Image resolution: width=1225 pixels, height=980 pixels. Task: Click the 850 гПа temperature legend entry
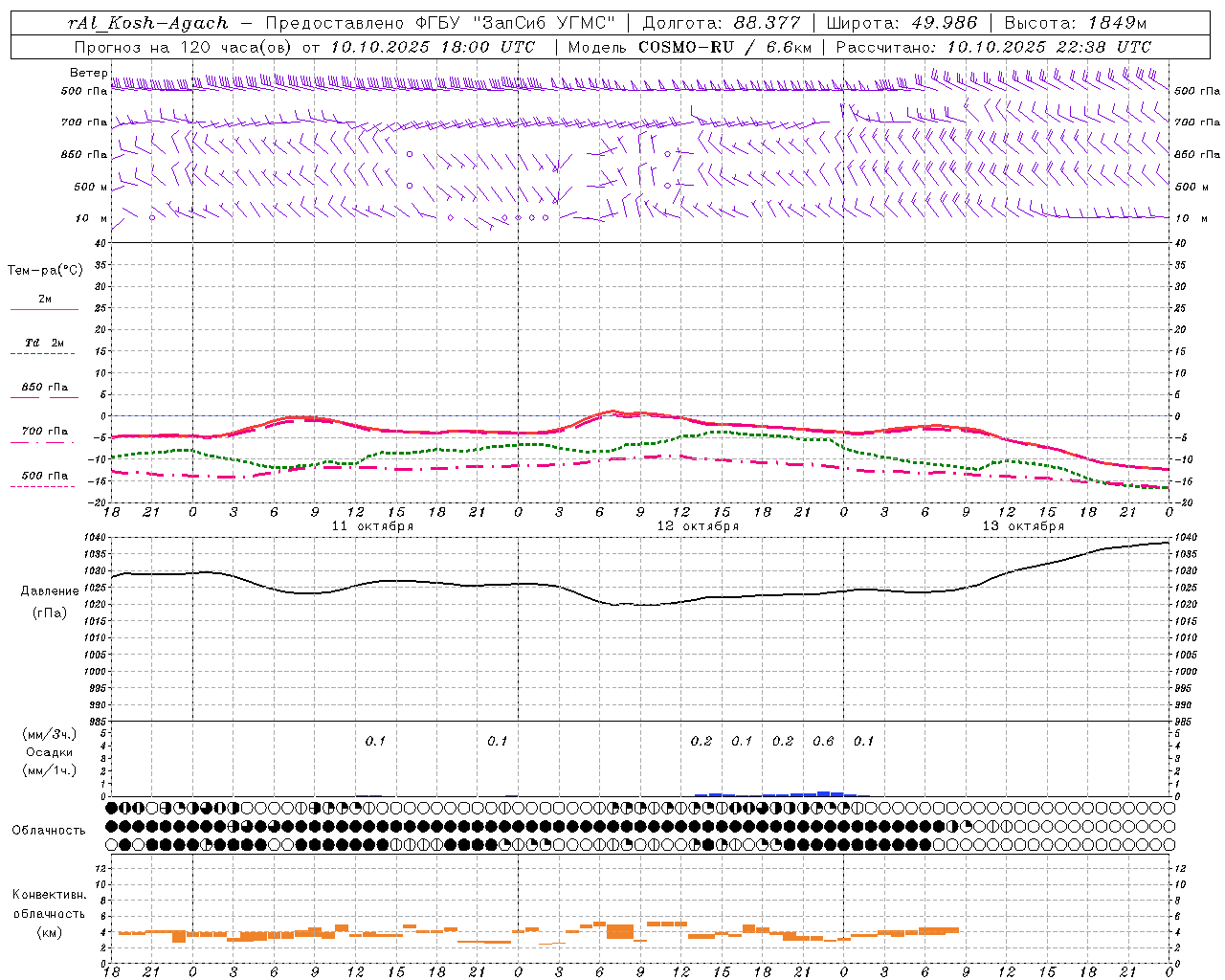click(44, 388)
